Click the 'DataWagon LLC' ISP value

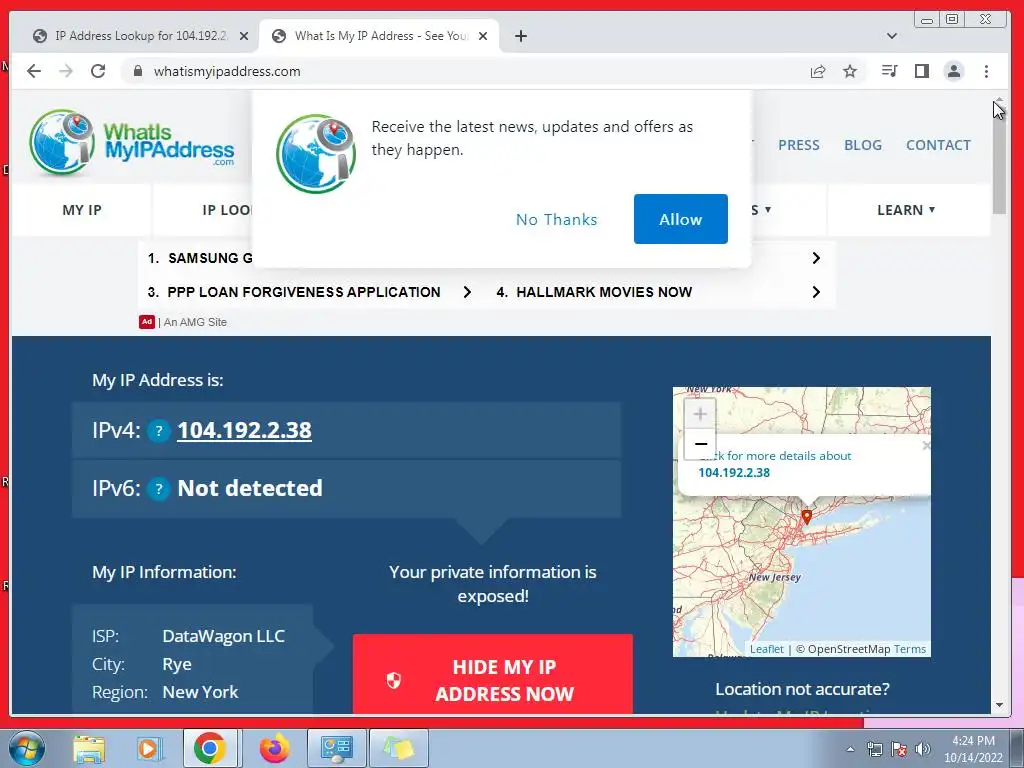point(223,636)
